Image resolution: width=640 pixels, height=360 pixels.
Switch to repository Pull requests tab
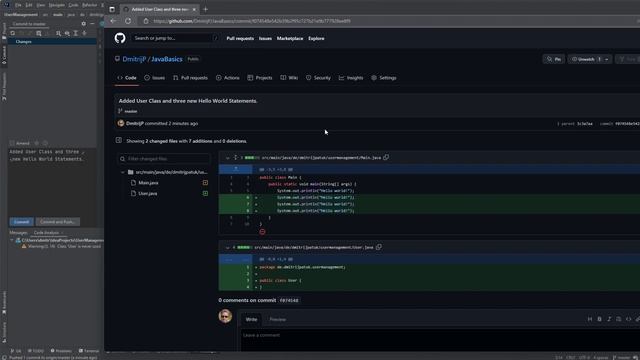[x=190, y=78]
